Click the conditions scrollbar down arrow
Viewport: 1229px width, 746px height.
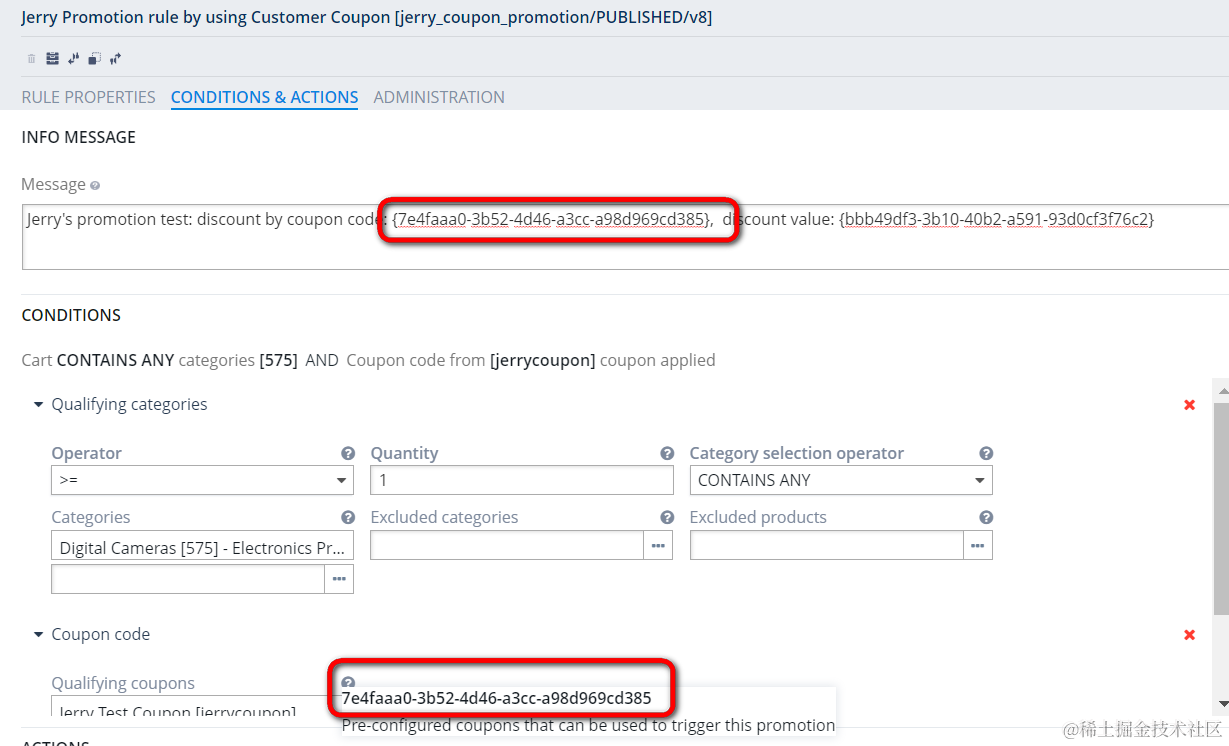tap(1221, 703)
